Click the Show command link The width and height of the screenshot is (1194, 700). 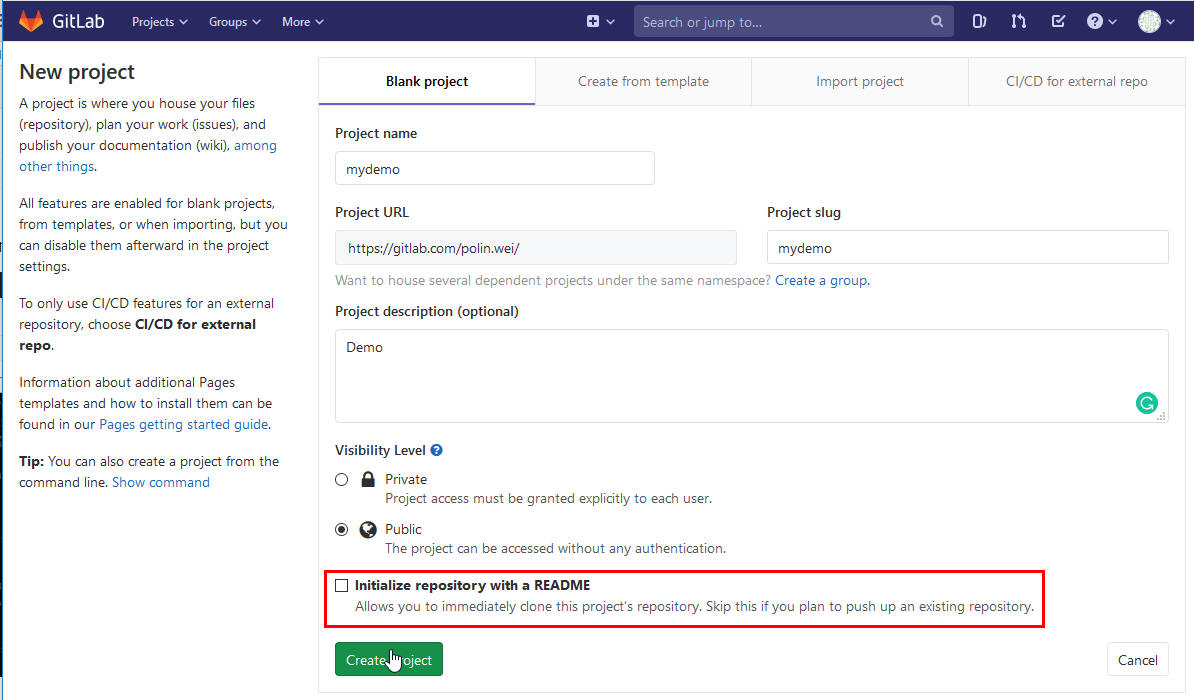[x=161, y=482]
